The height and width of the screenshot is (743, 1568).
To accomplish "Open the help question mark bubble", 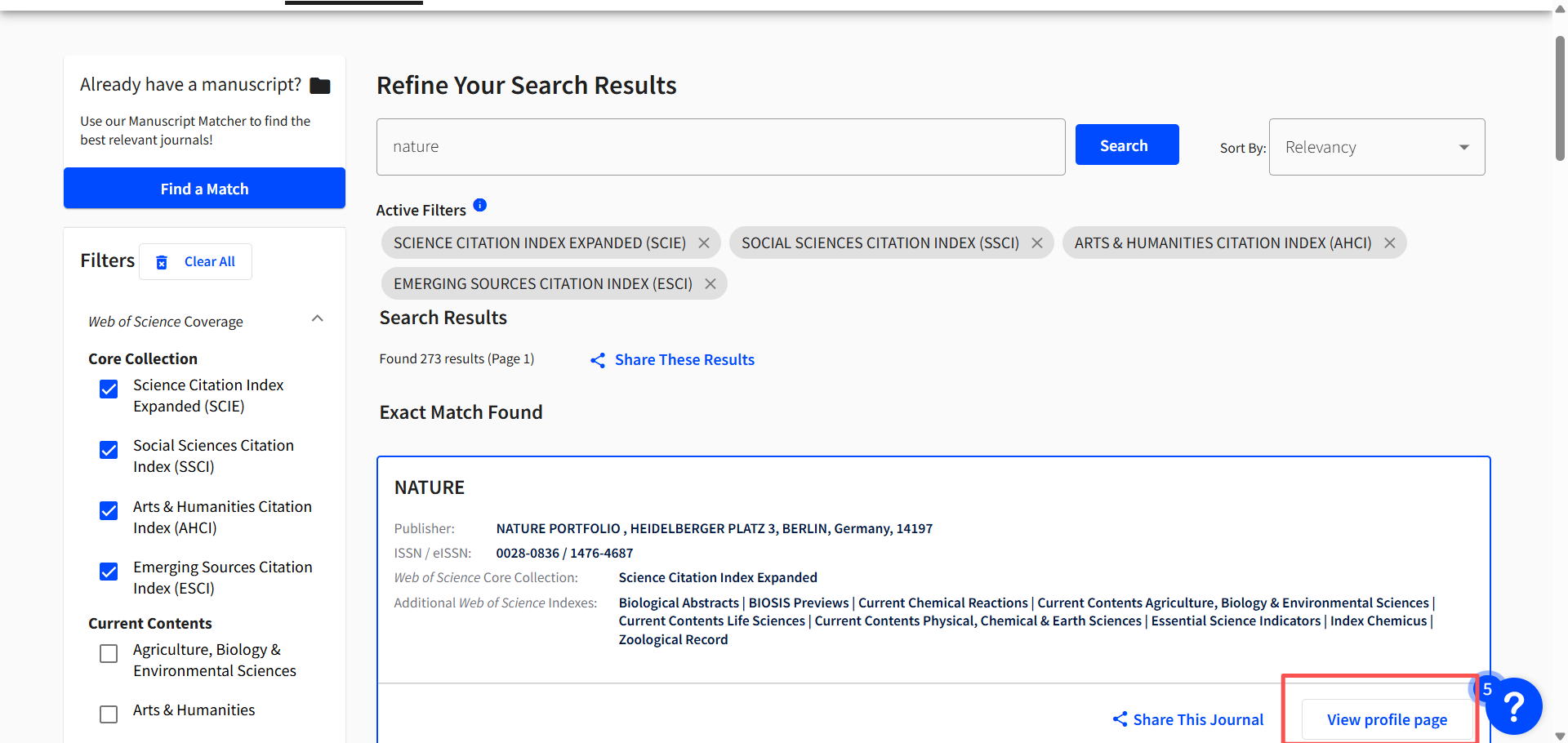I will point(1513,706).
